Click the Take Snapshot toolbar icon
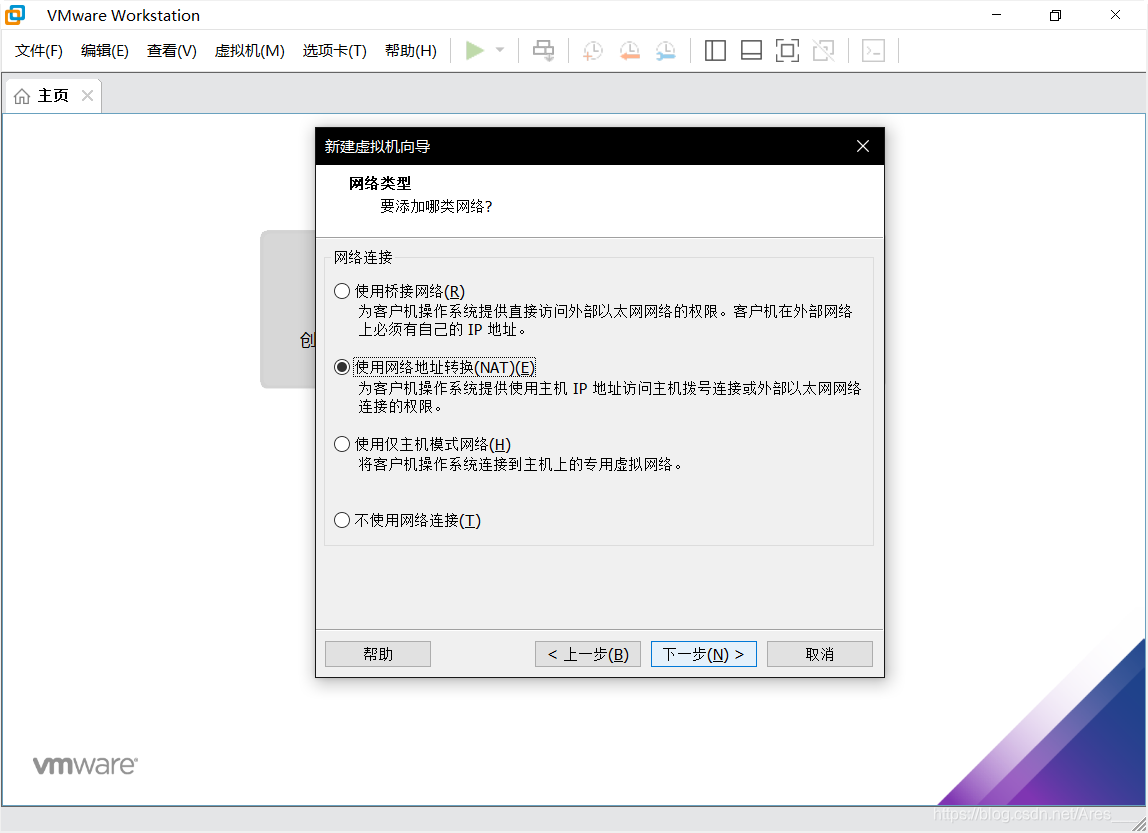The width and height of the screenshot is (1148, 833). click(592, 51)
